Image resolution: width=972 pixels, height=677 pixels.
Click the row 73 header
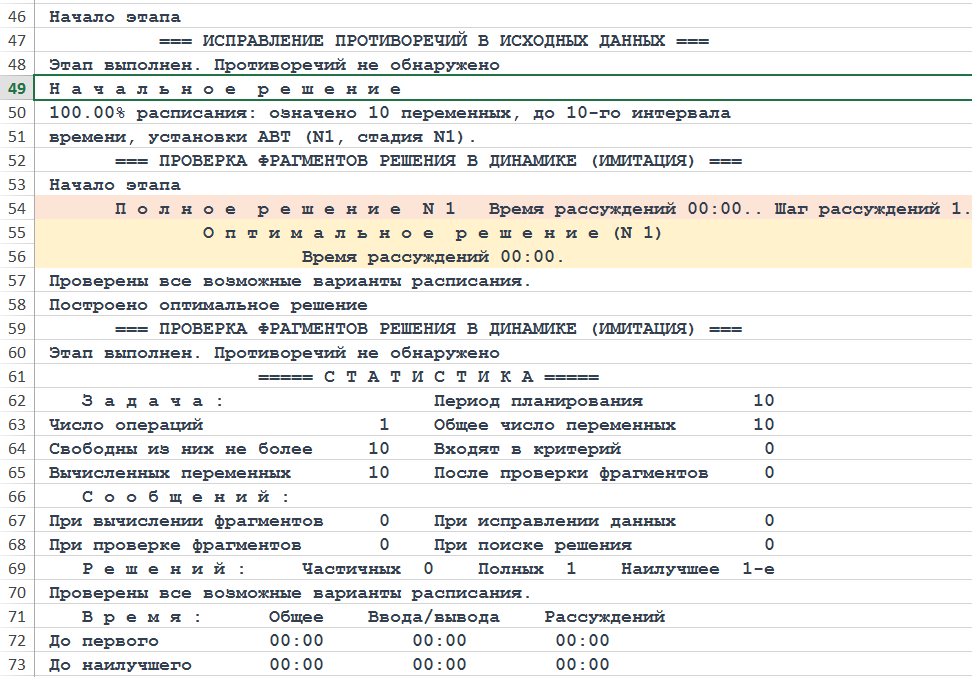coord(17,665)
